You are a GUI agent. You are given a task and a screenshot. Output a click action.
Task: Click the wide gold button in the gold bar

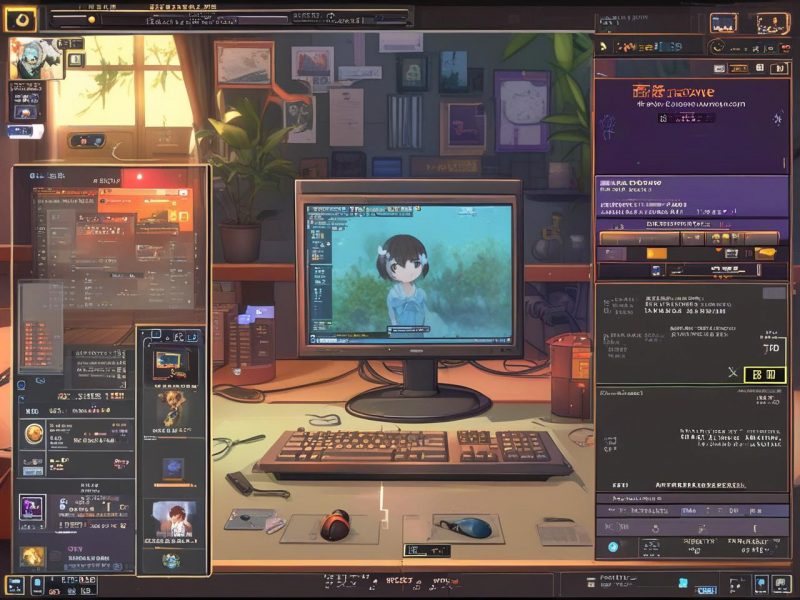(640, 238)
